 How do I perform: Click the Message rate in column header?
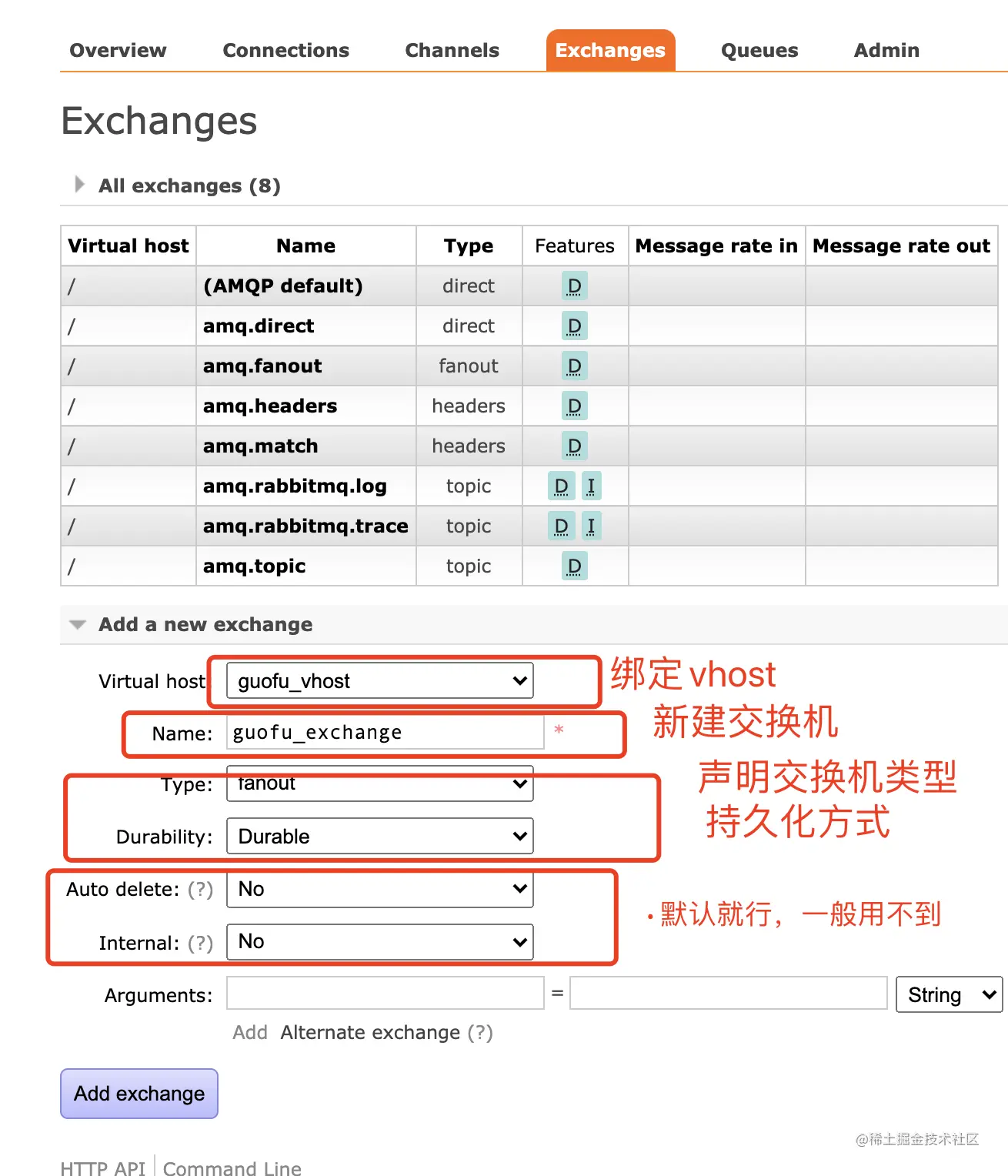716,246
